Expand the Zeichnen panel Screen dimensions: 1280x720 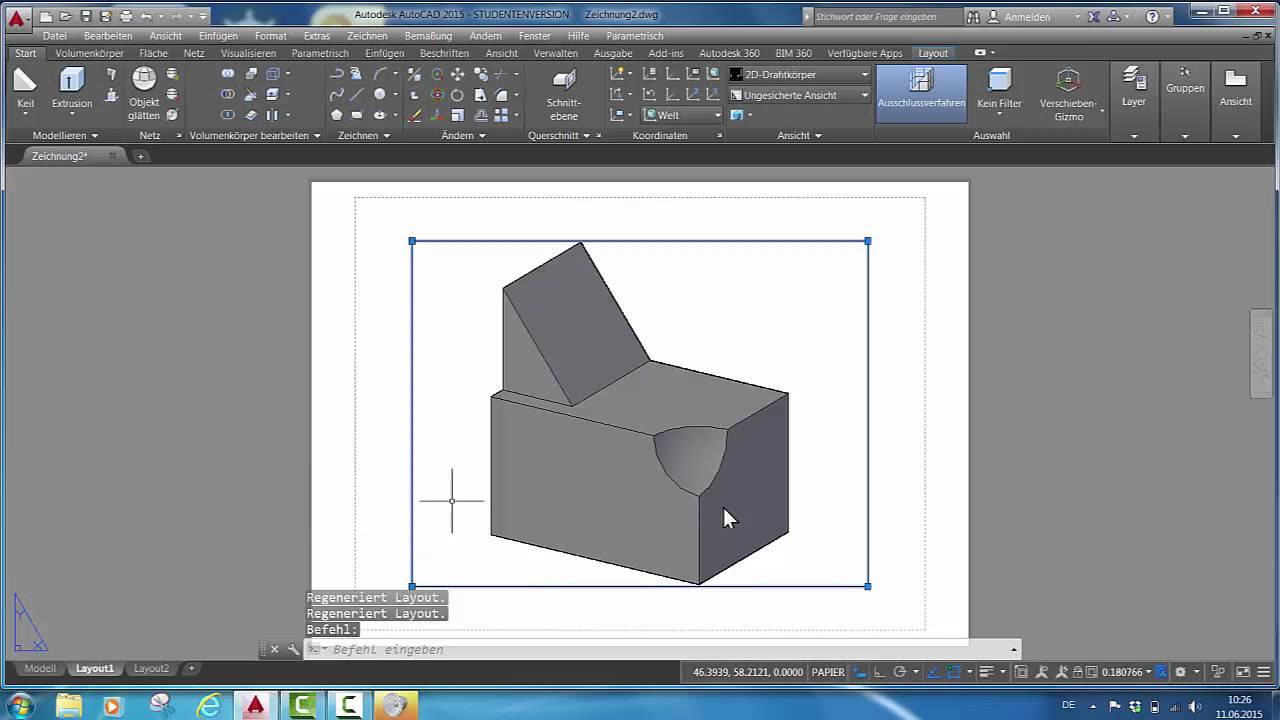363,135
